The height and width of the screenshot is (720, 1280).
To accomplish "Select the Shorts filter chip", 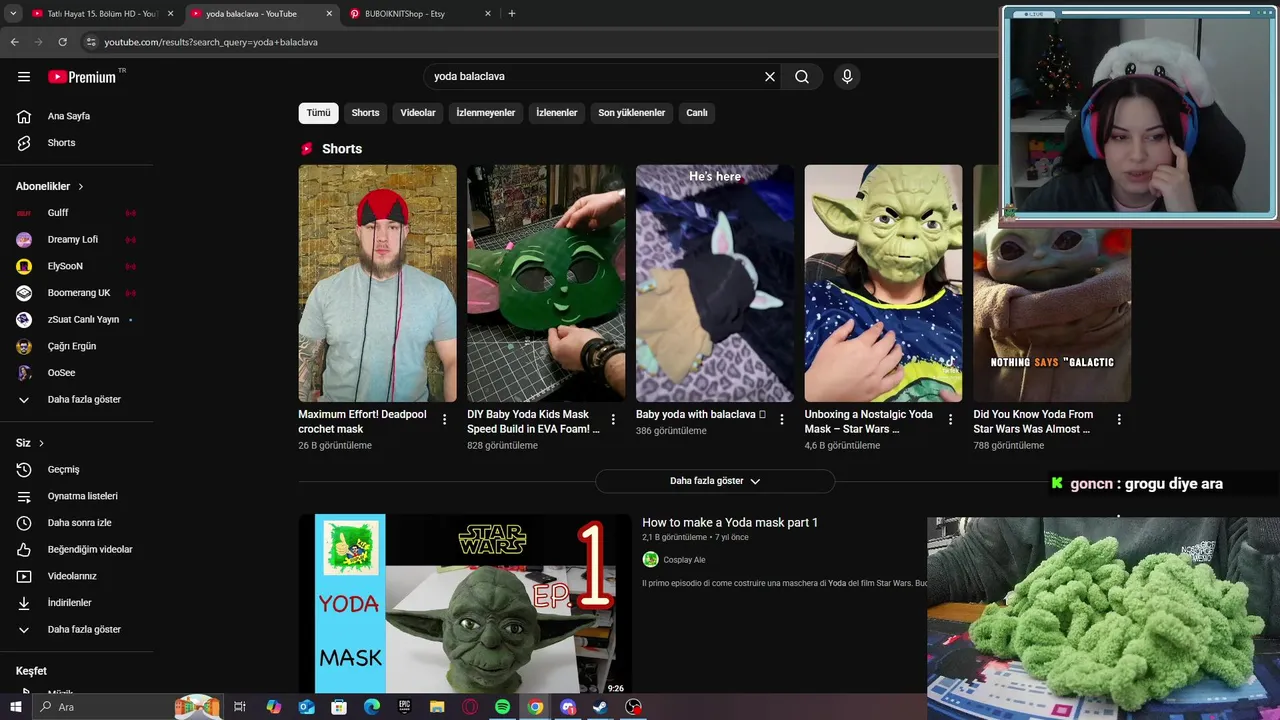I will [365, 113].
